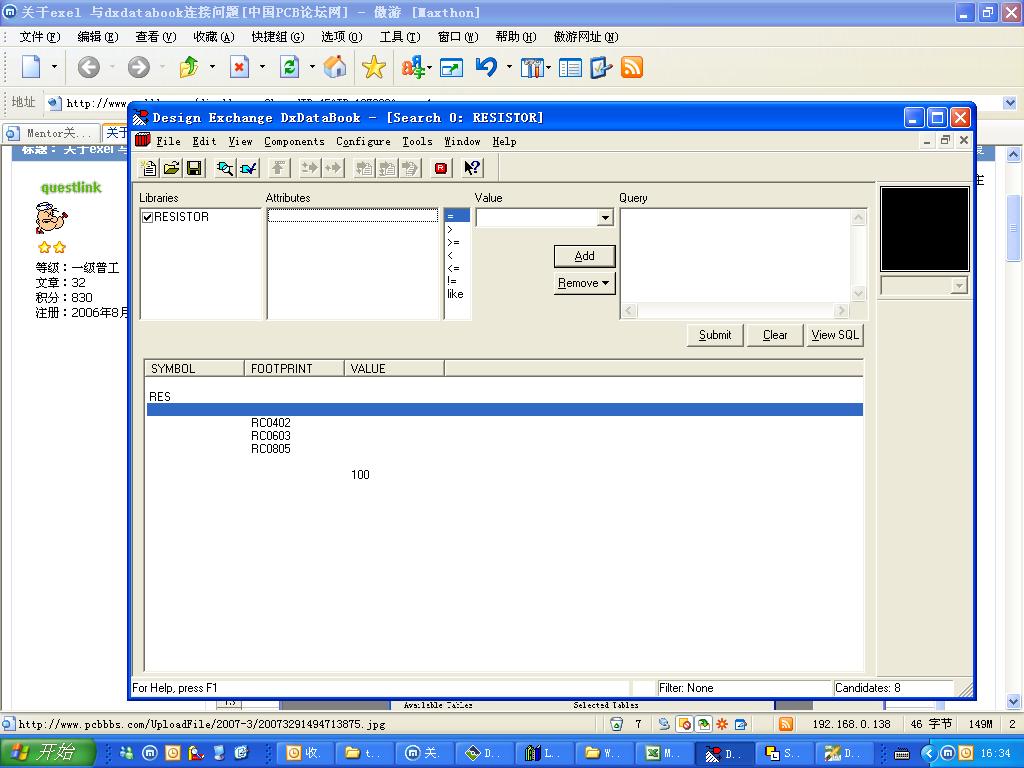Screen dimensions: 1024x768
Task: Click the Open folder icon in DxDataBook toolbar
Action: coord(172,168)
